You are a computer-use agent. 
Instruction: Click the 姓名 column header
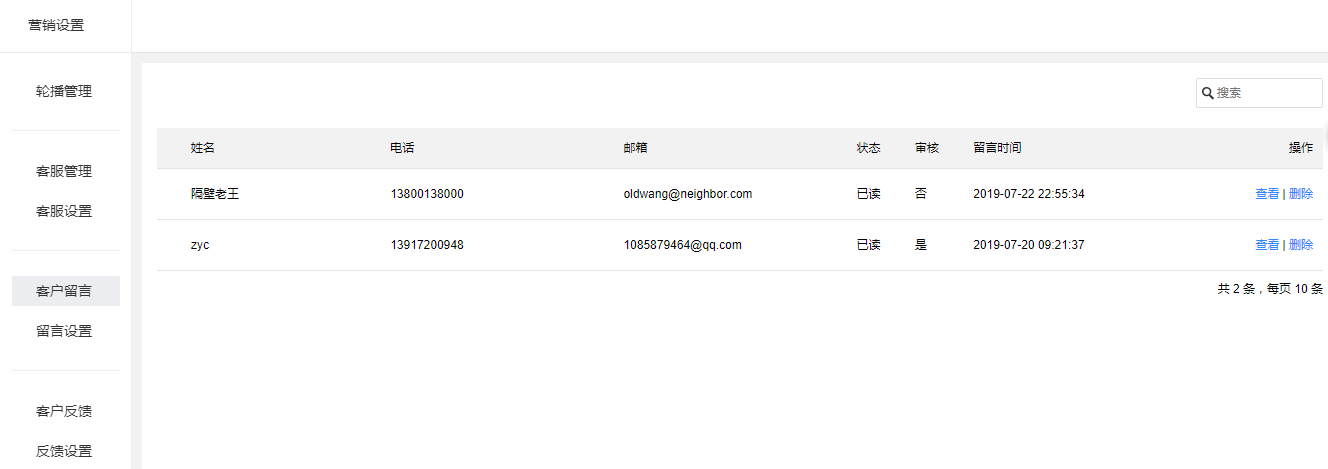(203, 148)
